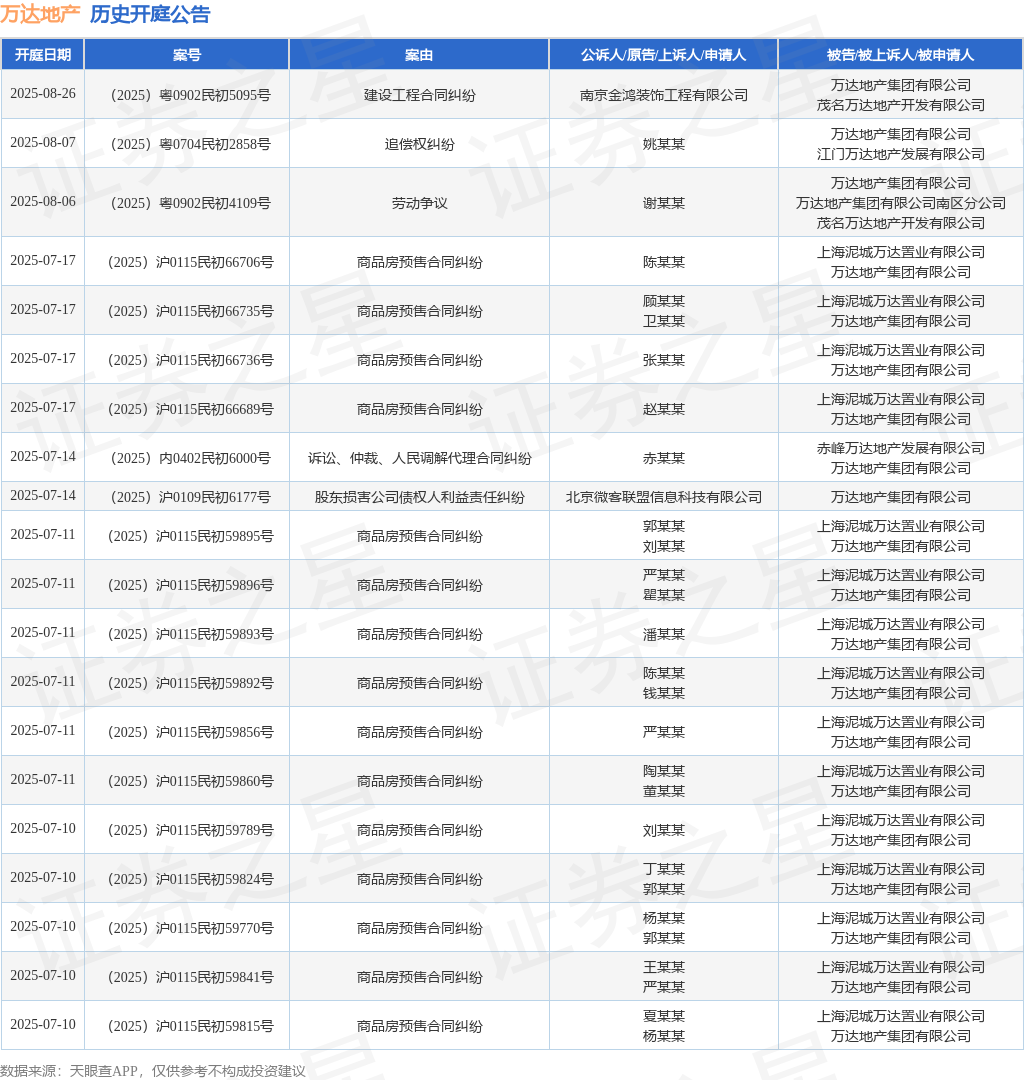Click the 开庭日期 column header

43,54
